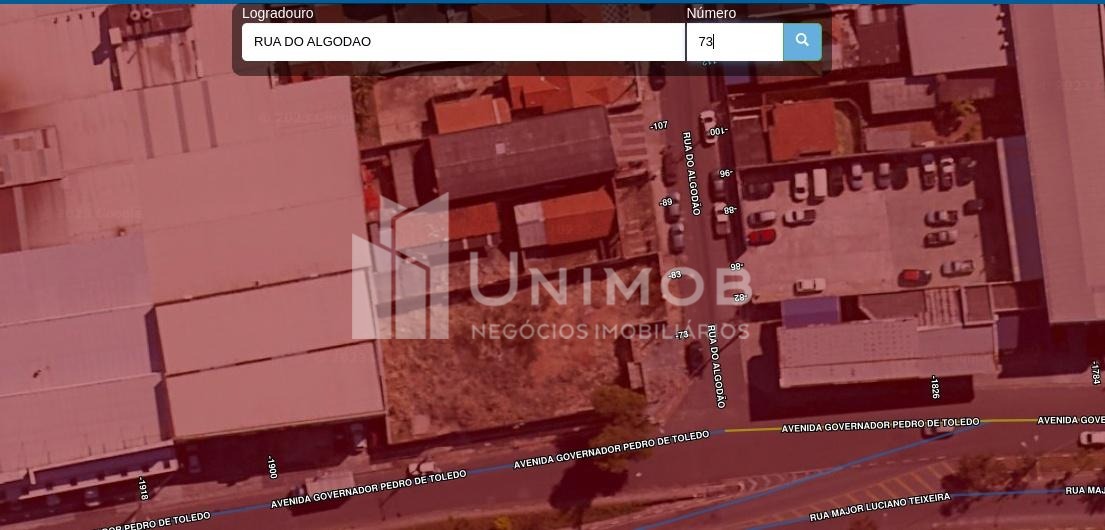Image resolution: width=1105 pixels, height=530 pixels.
Task: Click lot number 88 marker
Action: tap(729, 210)
